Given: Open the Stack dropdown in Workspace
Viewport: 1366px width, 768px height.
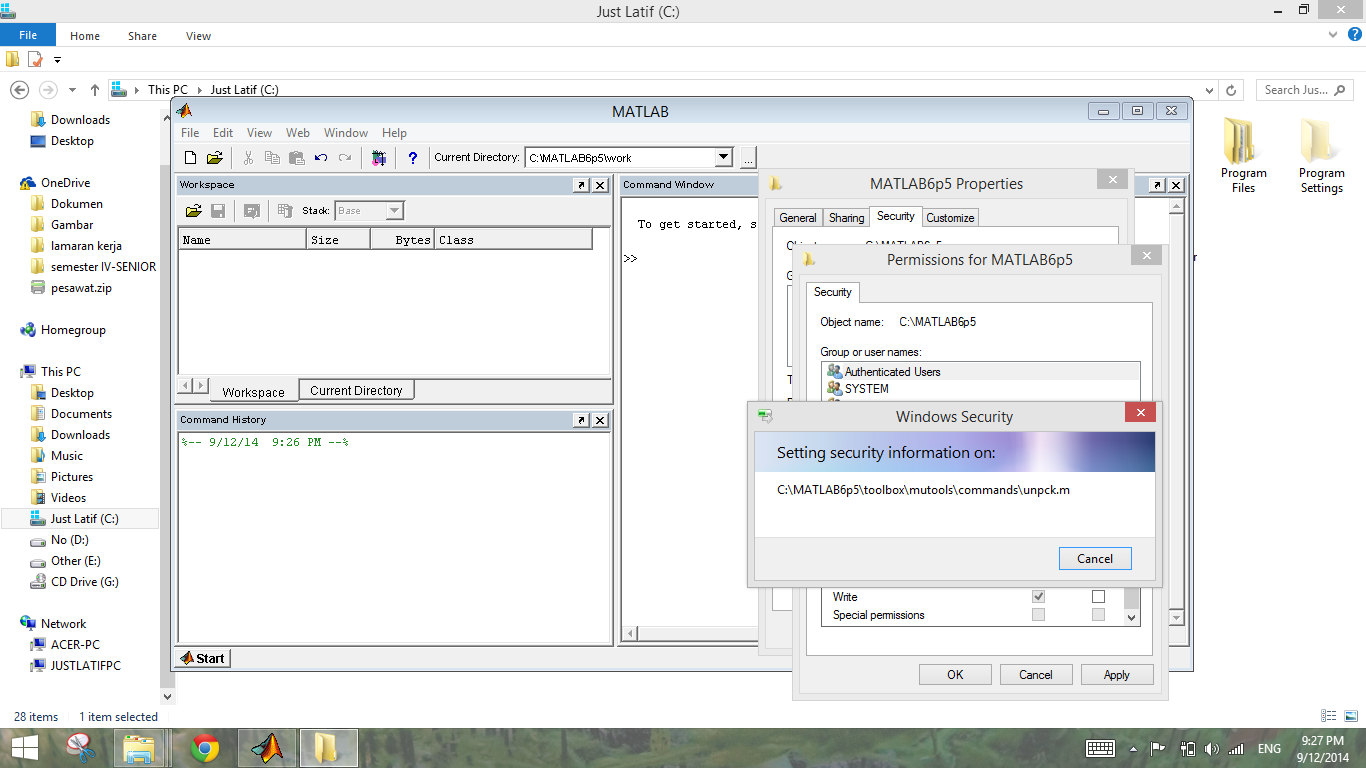Looking at the screenshot, I should [394, 211].
